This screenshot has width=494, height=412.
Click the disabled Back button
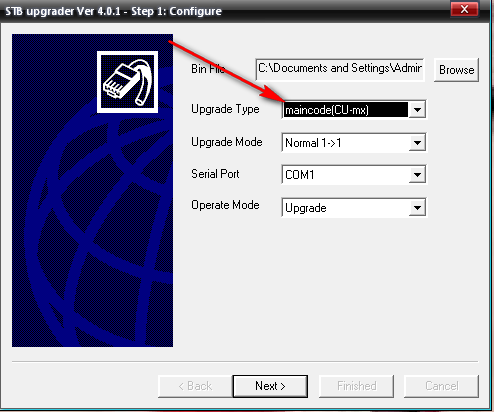point(195,386)
